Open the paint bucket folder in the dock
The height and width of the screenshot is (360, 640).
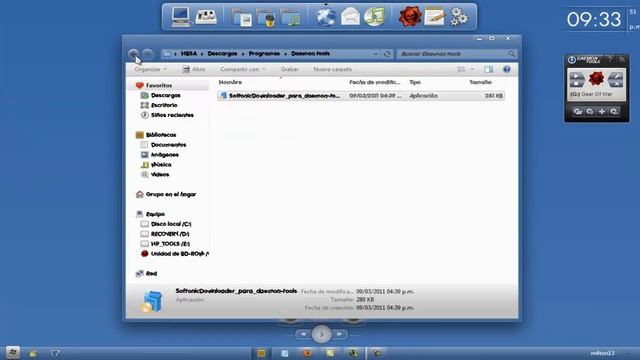267,18
